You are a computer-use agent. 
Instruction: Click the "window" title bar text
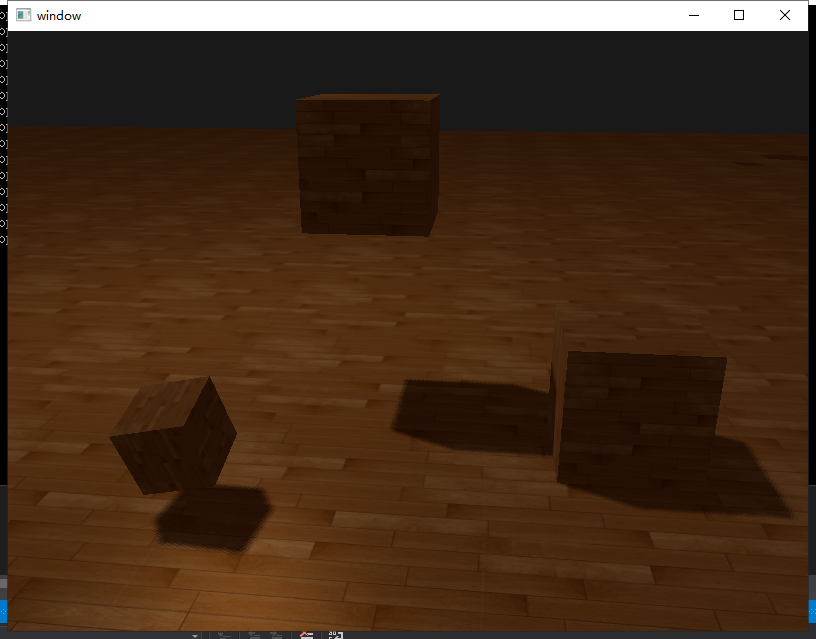click(59, 16)
